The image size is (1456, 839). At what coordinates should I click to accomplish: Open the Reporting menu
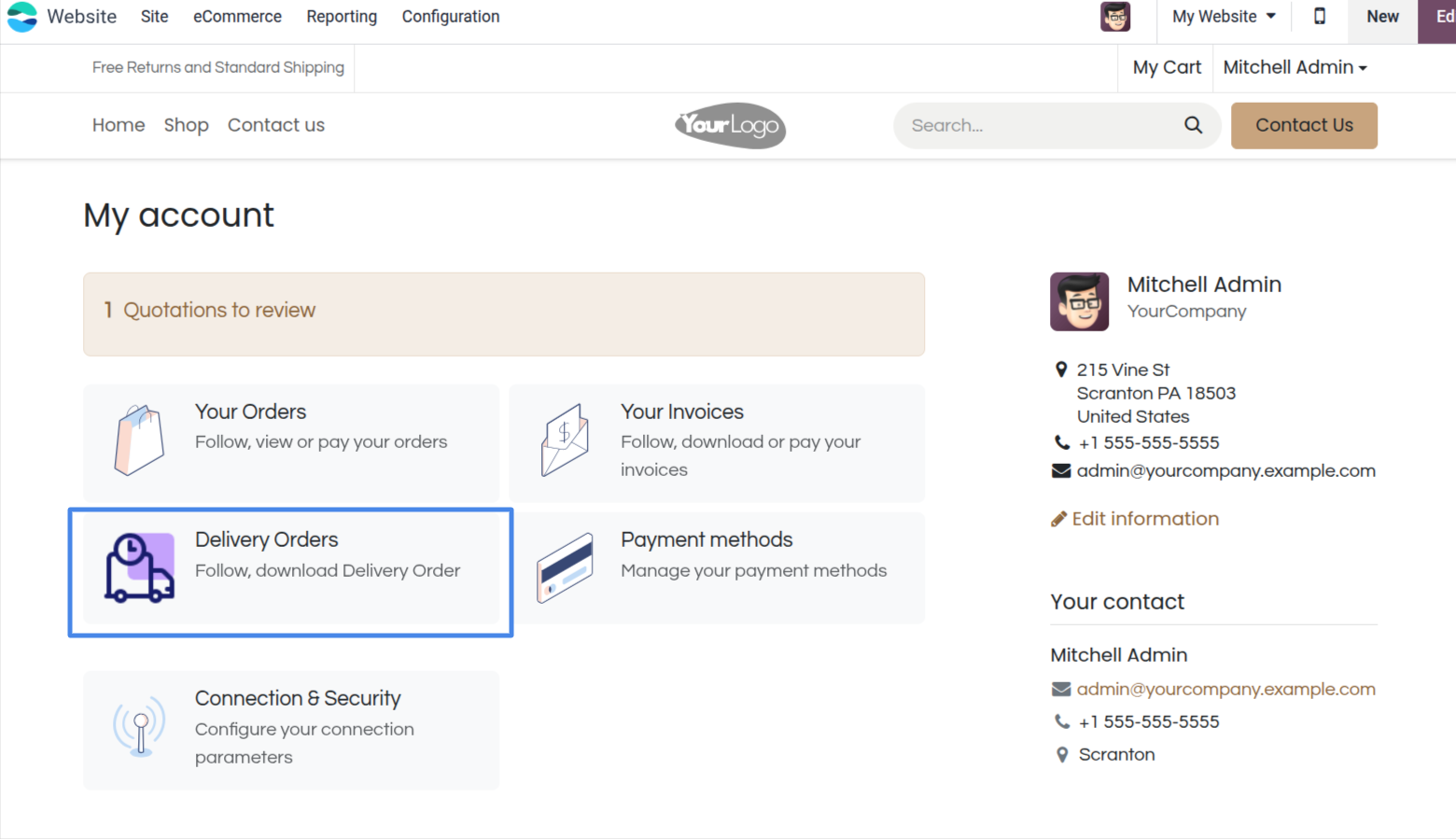click(342, 17)
